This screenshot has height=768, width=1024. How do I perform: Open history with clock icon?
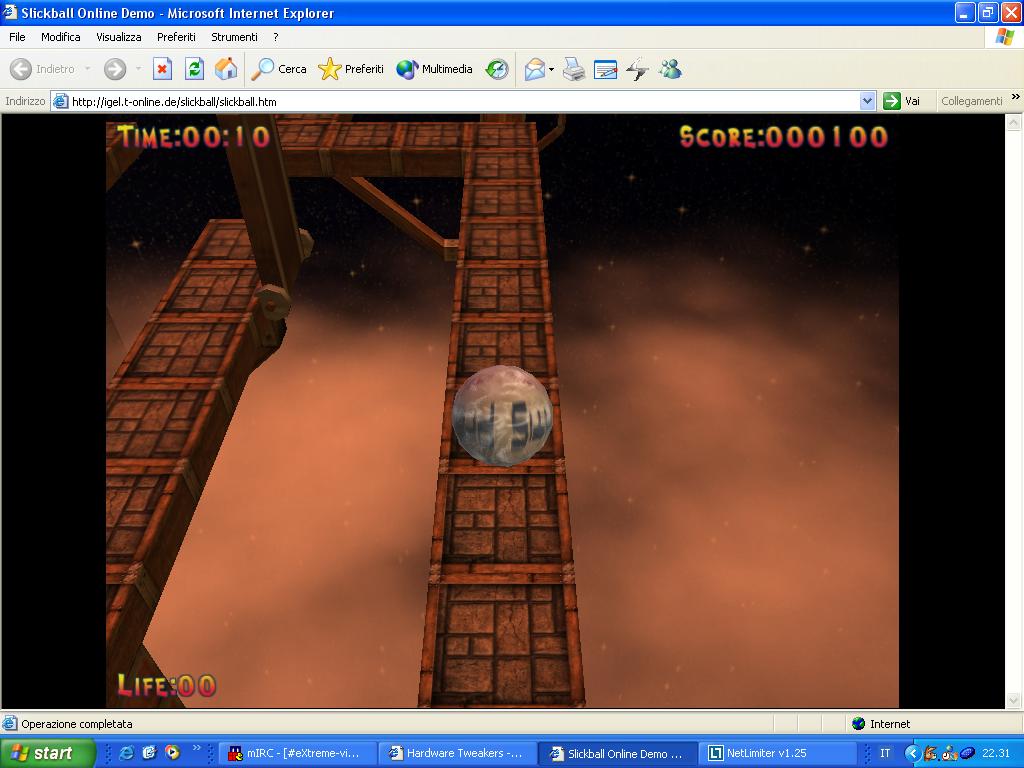(497, 69)
